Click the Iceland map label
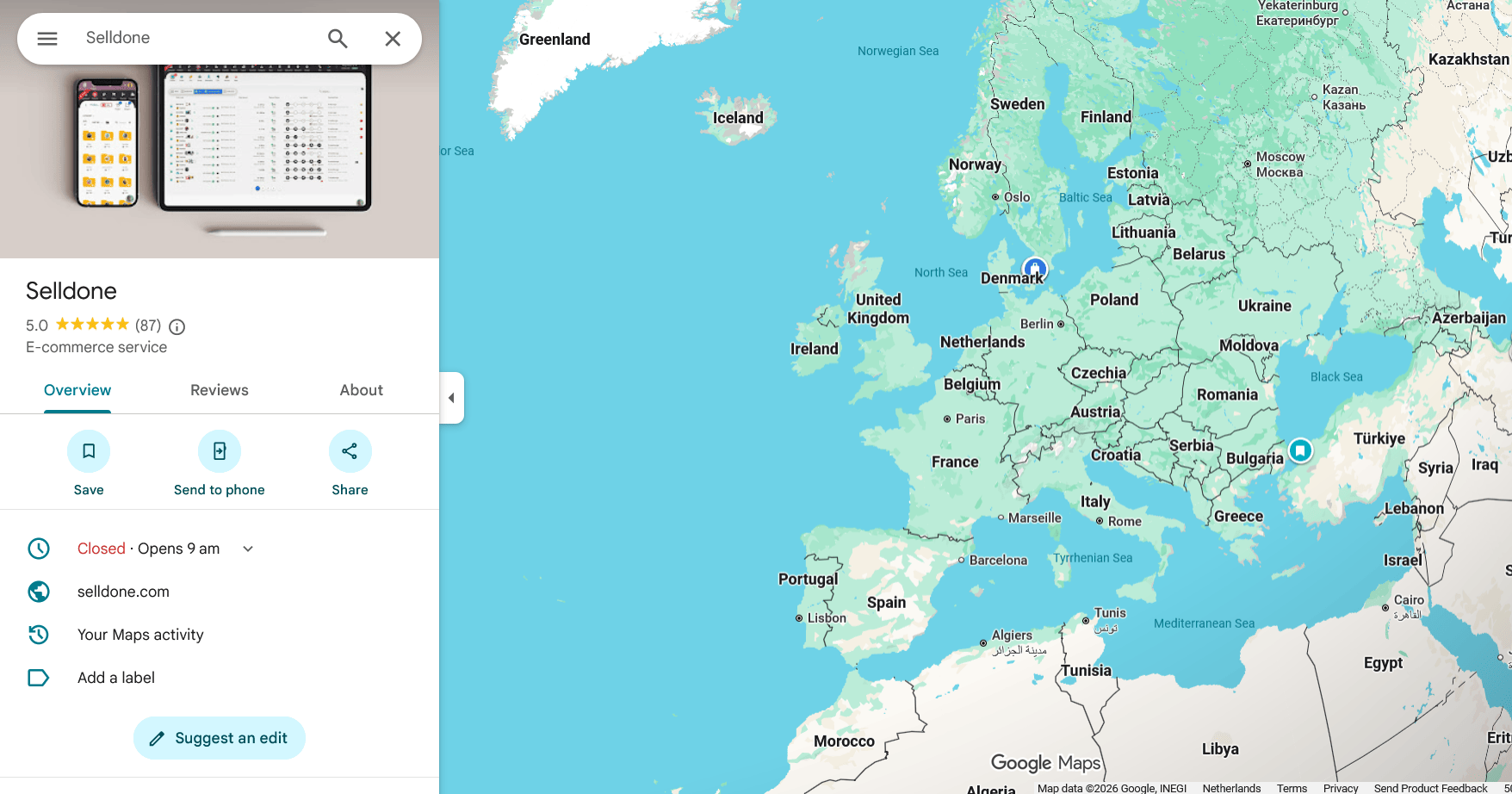This screenshot has width=1512, height=794. tap(738, 118)
